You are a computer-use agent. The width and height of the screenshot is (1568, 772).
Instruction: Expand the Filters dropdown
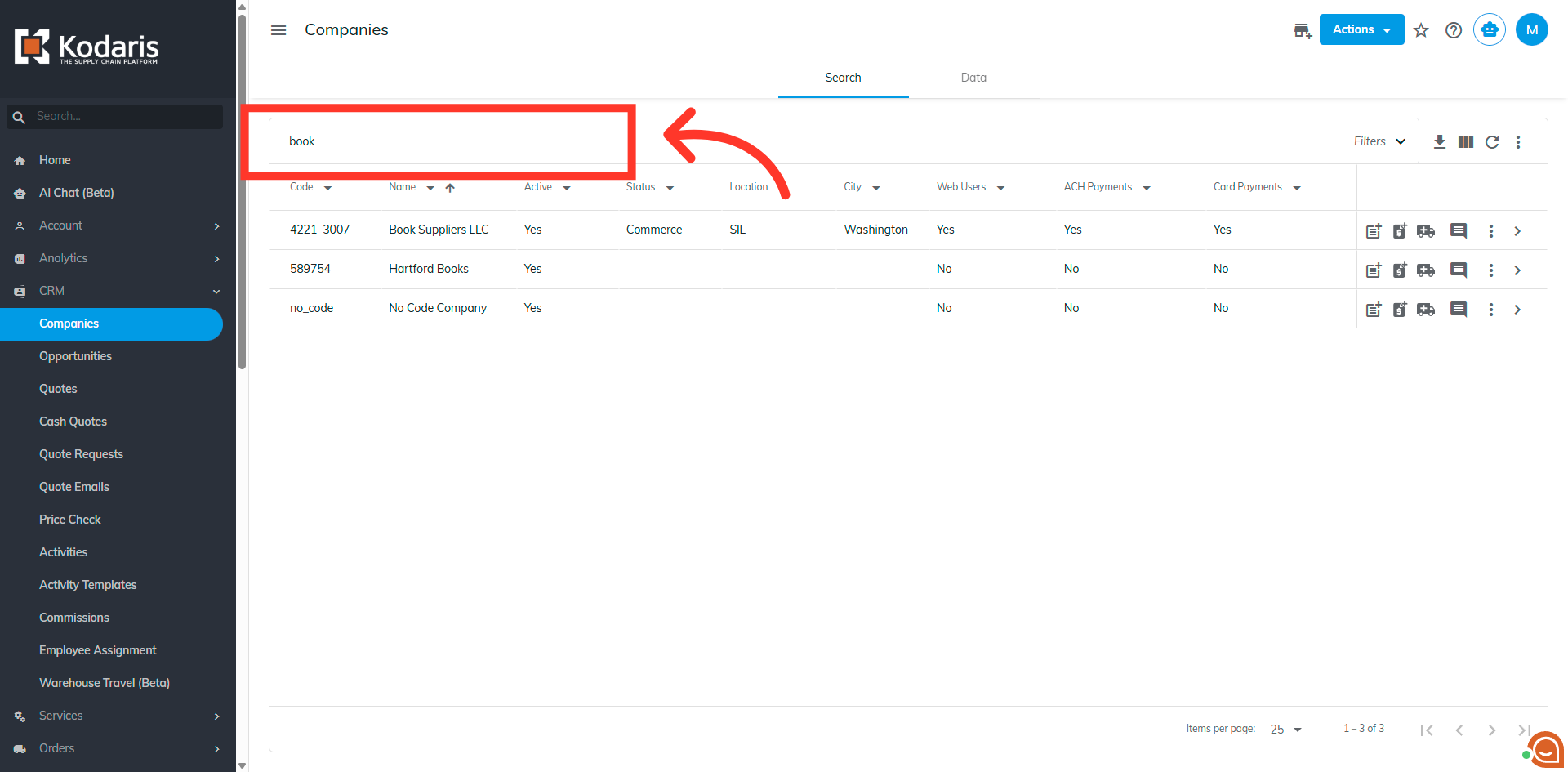[1379, 141]
